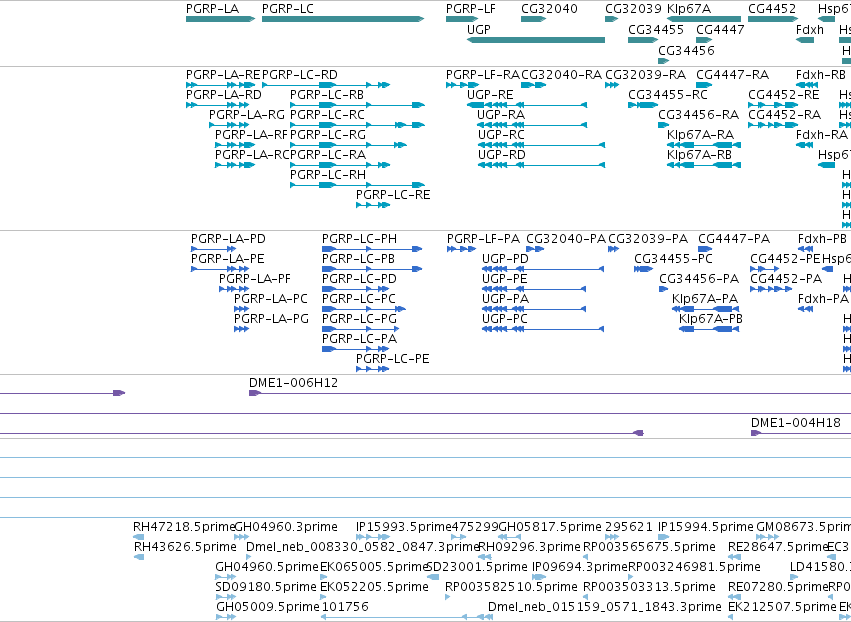This screenshot has height=622, width=851.
Task: Select transcript UGP-RD
Action: (x=501, y=155)
